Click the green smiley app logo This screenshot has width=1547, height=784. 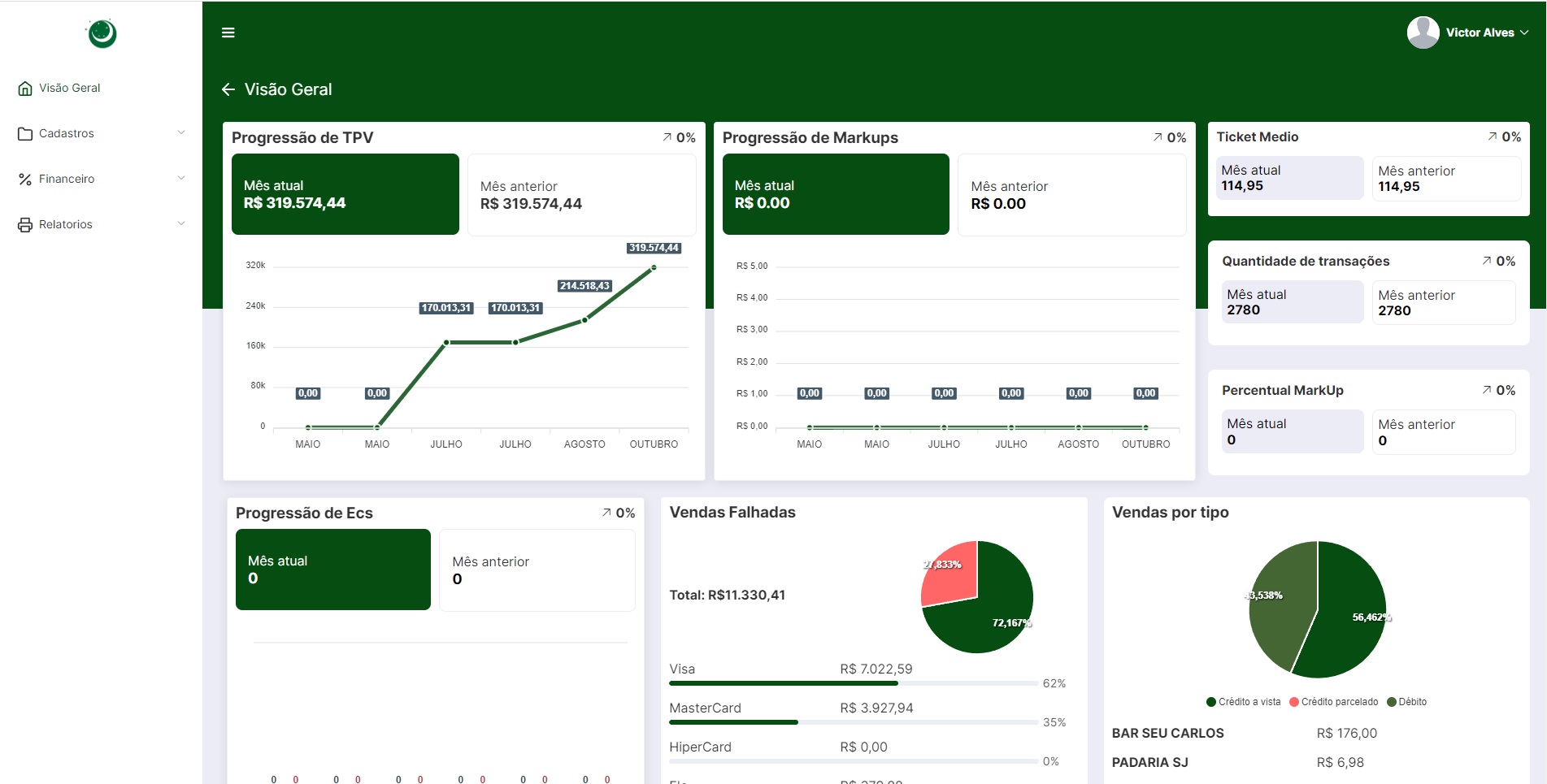point(102,33)
